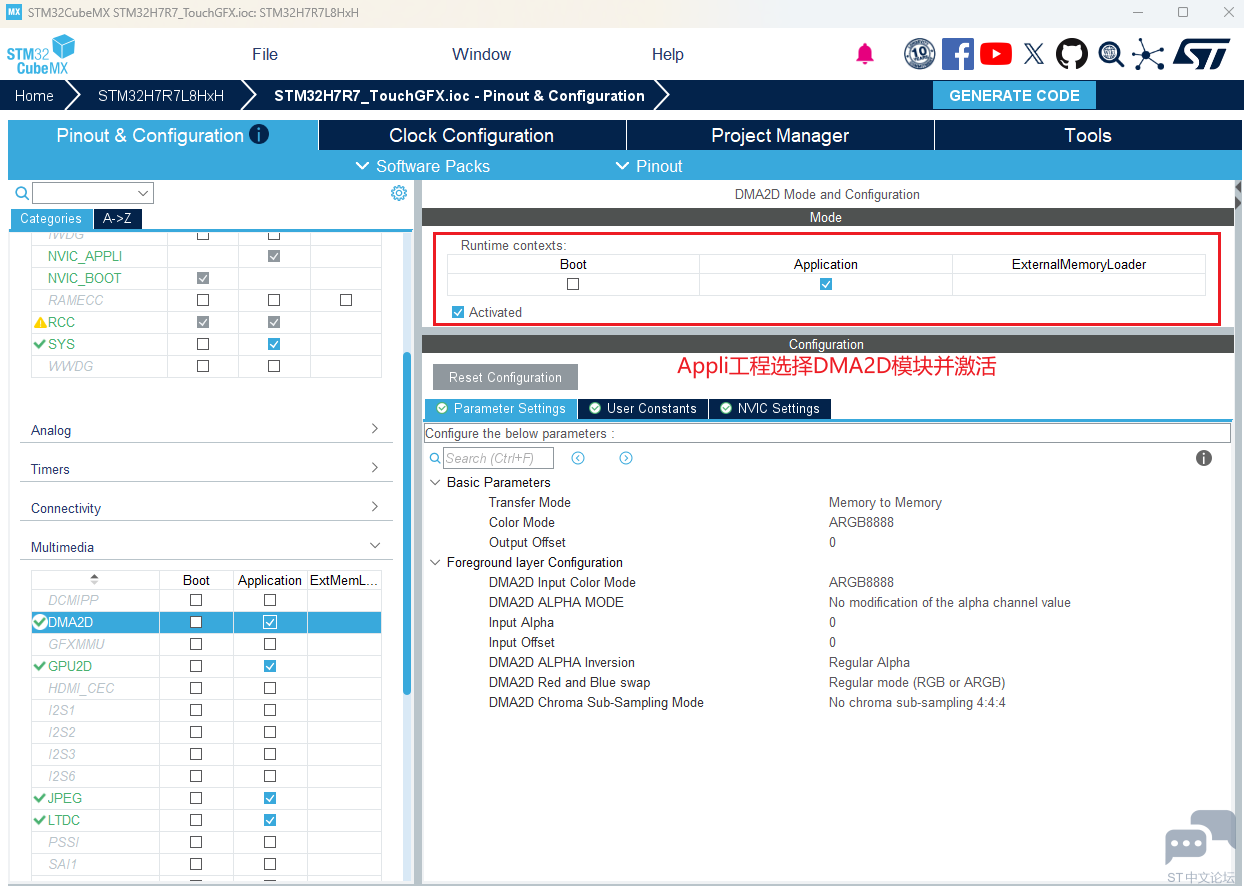
Task: Collapse Foreground layer Configuration section
Action: (x=436, y=562)
